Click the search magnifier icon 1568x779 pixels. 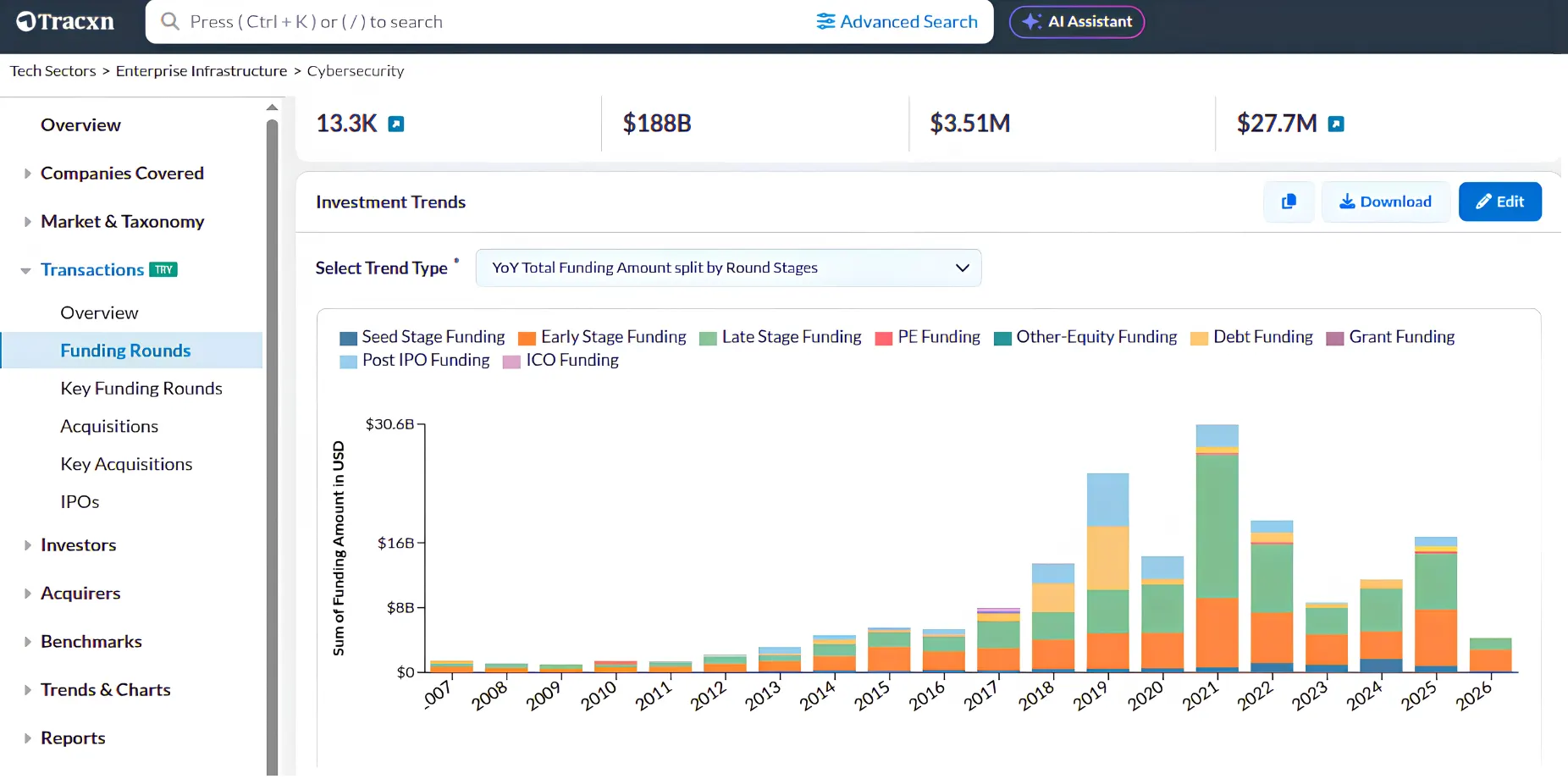[170, 21]
